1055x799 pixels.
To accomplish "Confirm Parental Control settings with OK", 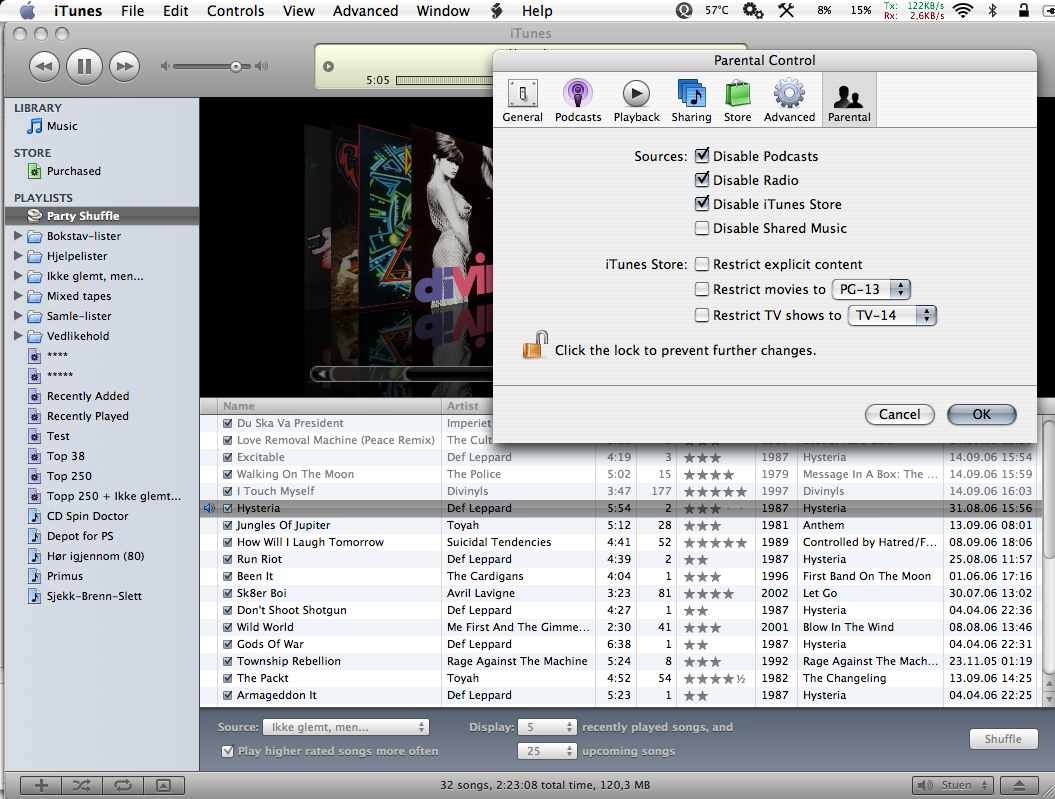I will [x=982, y=414].
